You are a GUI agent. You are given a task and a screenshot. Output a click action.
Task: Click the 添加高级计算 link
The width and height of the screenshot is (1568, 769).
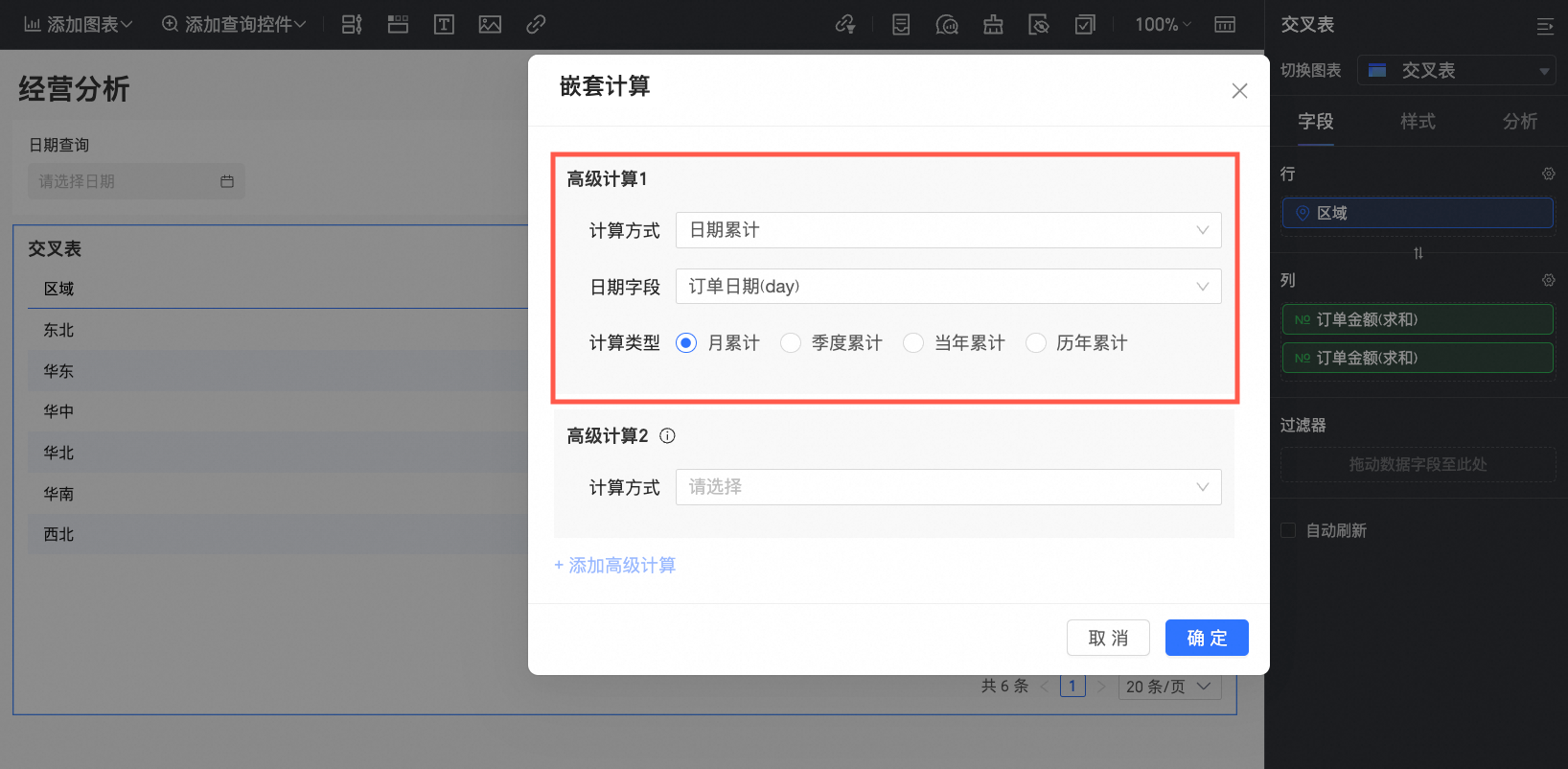coord(614,566)
